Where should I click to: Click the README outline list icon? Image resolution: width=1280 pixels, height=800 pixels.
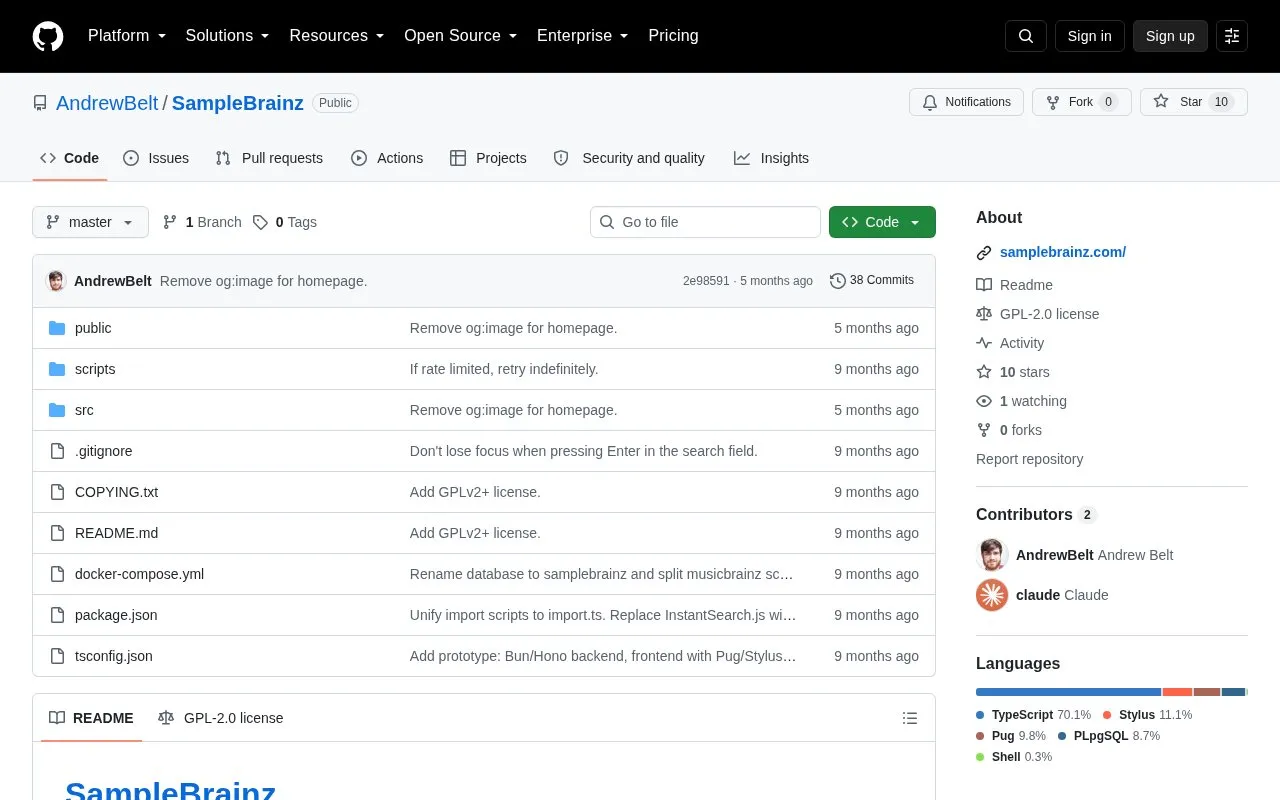[910, 718]
